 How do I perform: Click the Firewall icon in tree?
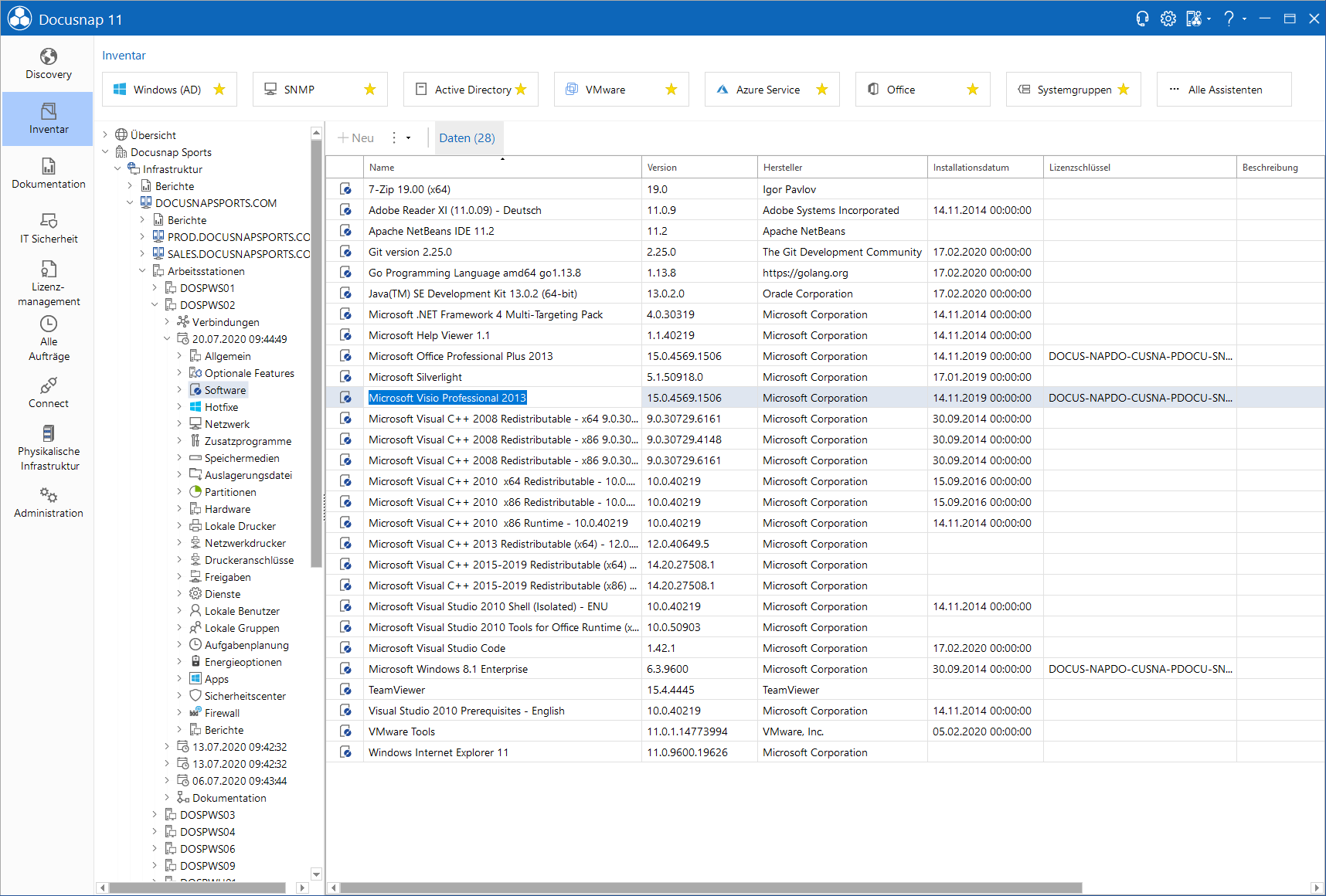[x=195, y=713]
